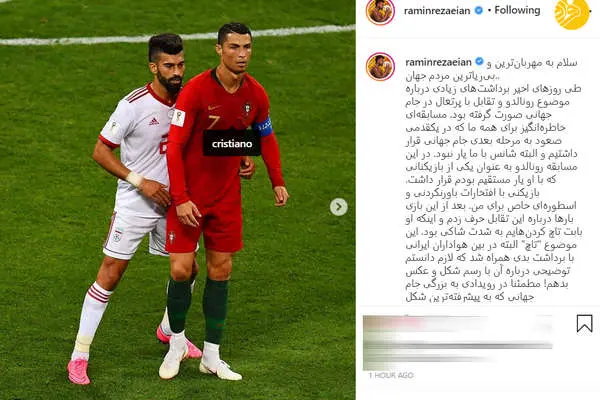Open the avatar beside the caption
This screenshot has width=600, height=400.
[x=380, y=67]
